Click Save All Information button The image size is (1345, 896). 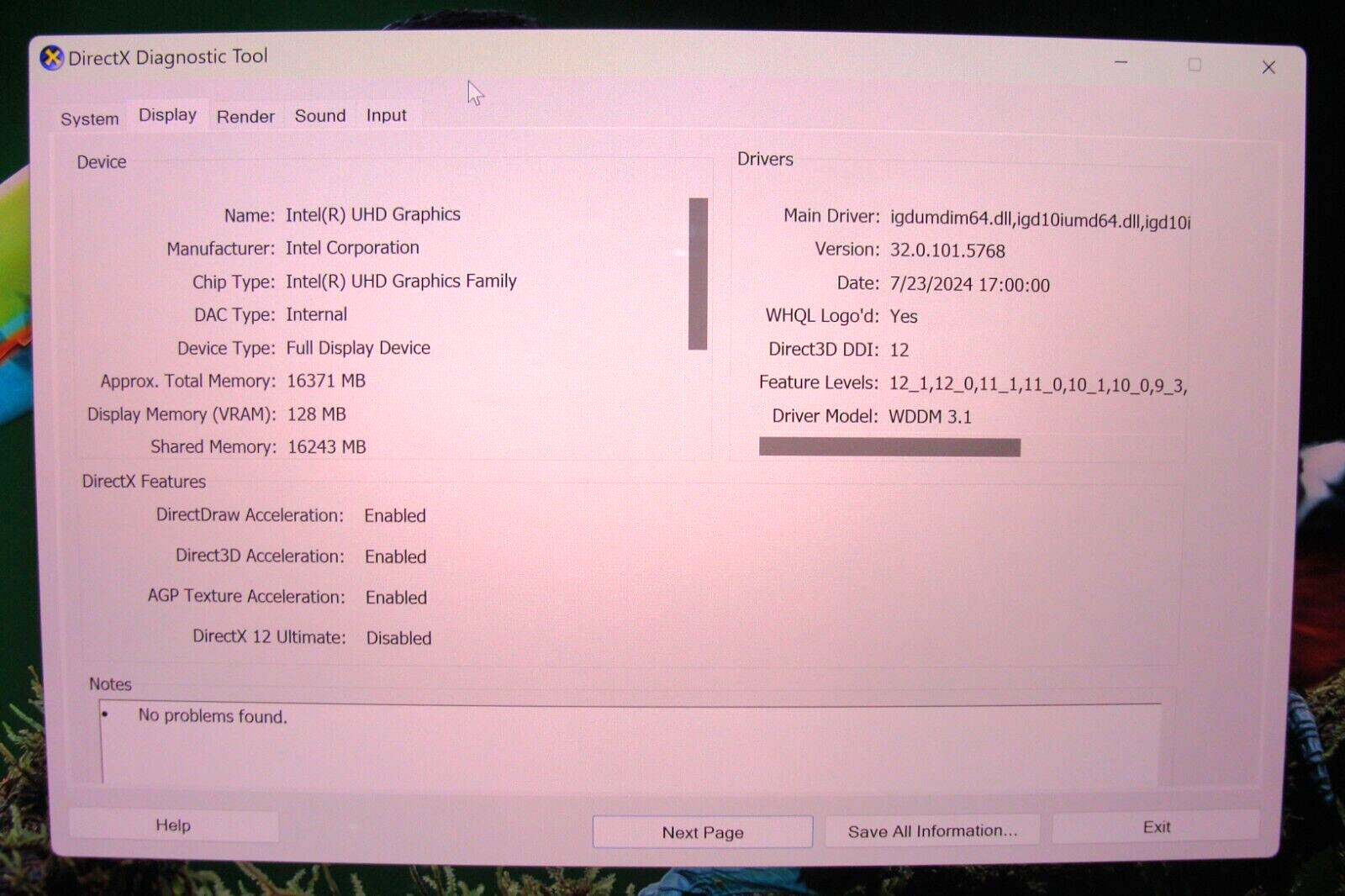pyautogui.click(x=932, y=830)
